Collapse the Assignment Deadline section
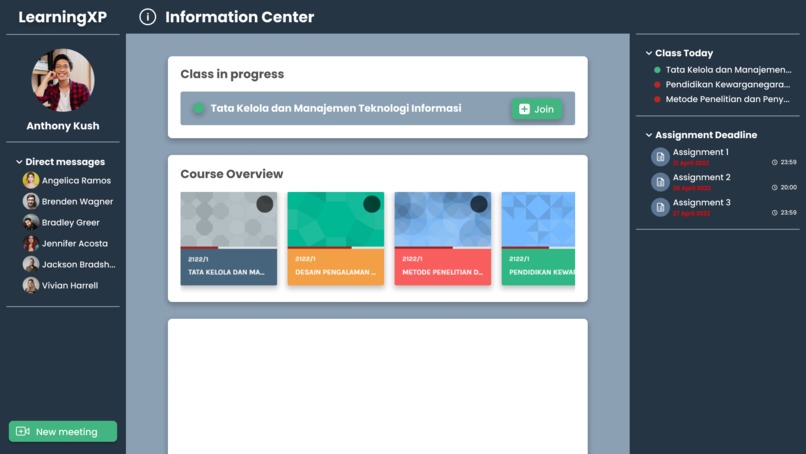This screenshot has width=806, height=454. coord(649,135)
